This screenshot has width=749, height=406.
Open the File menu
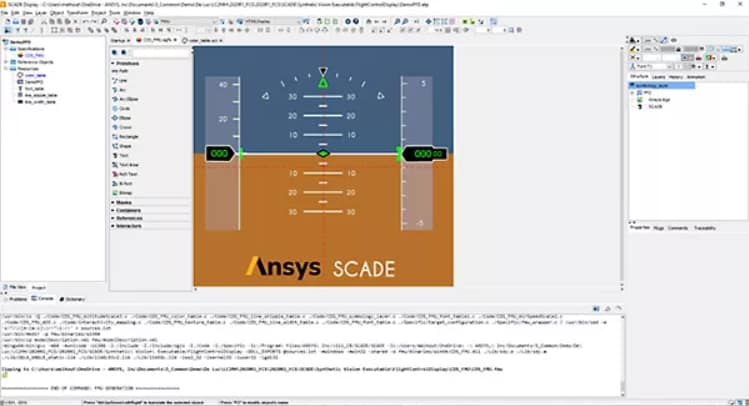point(5,13)
